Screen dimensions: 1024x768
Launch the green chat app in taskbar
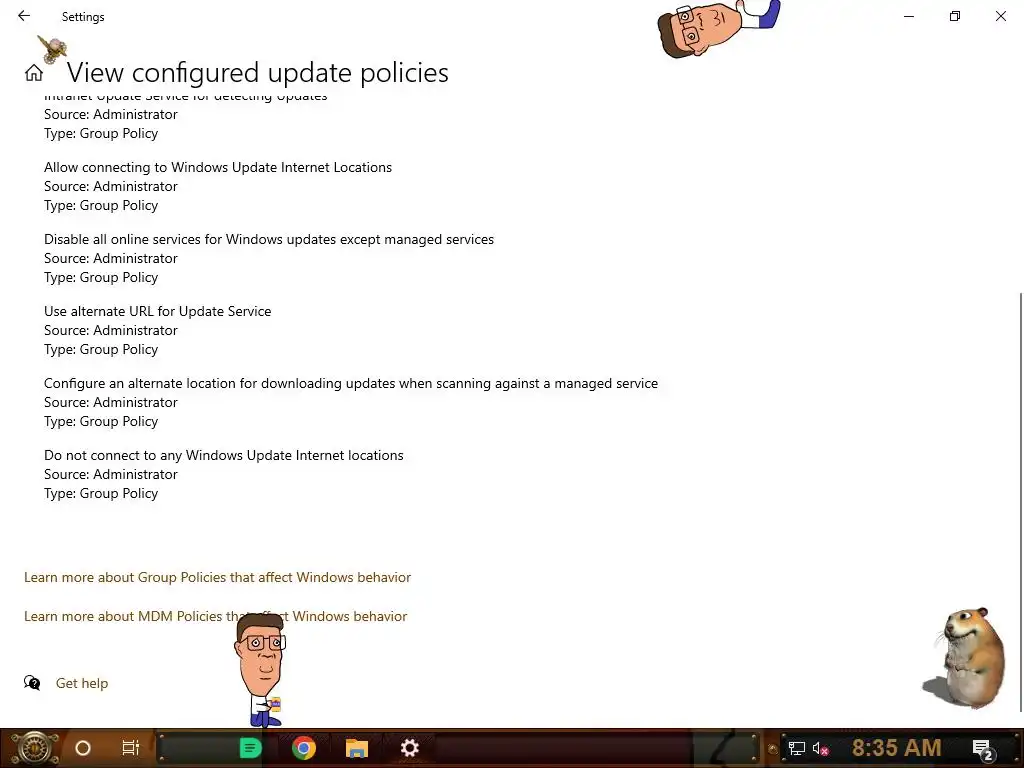(250, 748)
